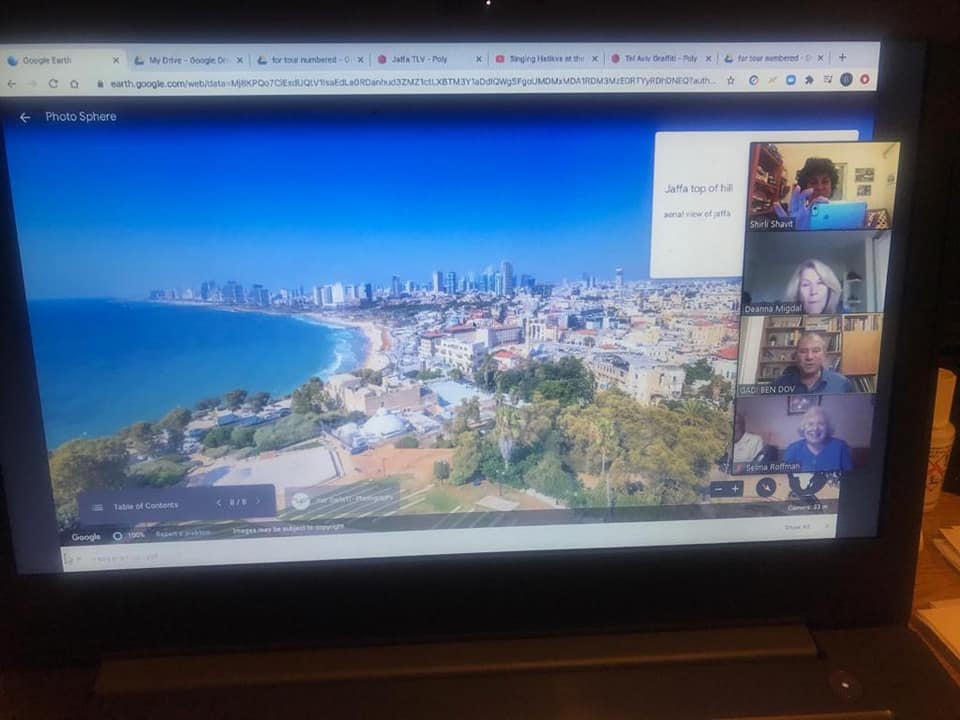Bookmark this page with the star icon
960x720 pixels.
[x=730, y=80]
